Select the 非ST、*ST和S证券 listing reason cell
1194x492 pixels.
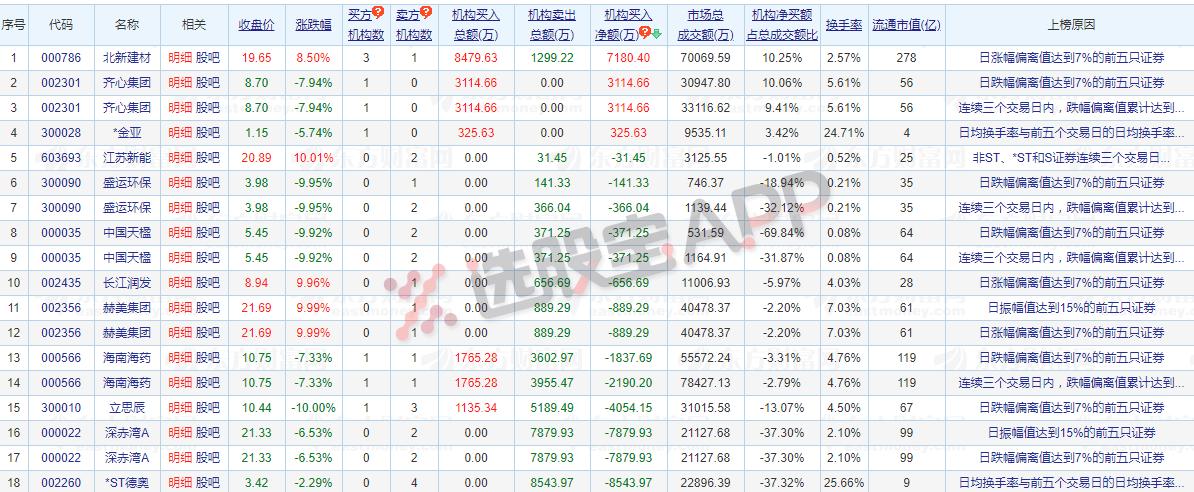pos(1071,158)
